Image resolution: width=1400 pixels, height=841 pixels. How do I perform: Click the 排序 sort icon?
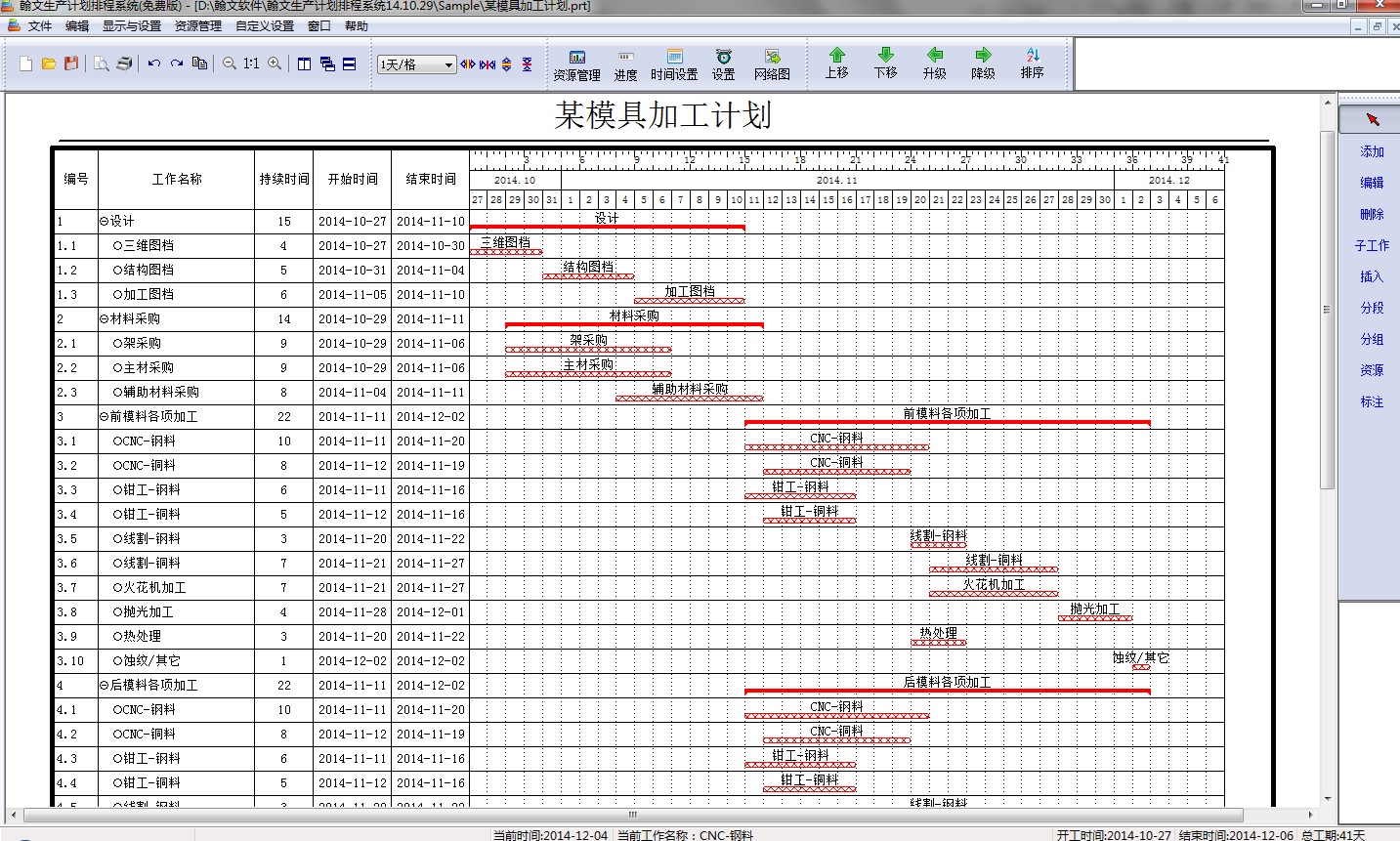pos(1032,63)
